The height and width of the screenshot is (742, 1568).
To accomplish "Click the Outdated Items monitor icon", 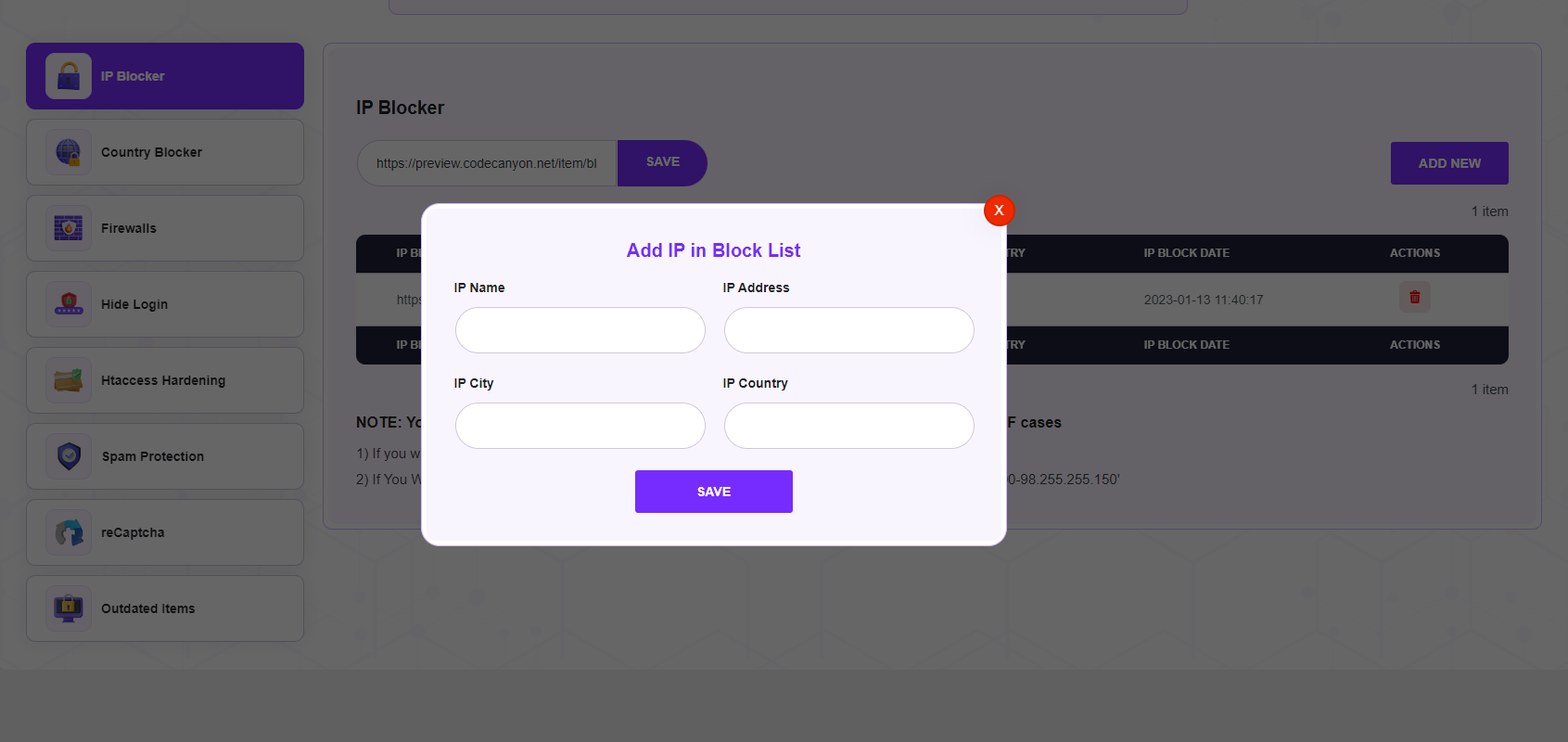I will point(69,608).
